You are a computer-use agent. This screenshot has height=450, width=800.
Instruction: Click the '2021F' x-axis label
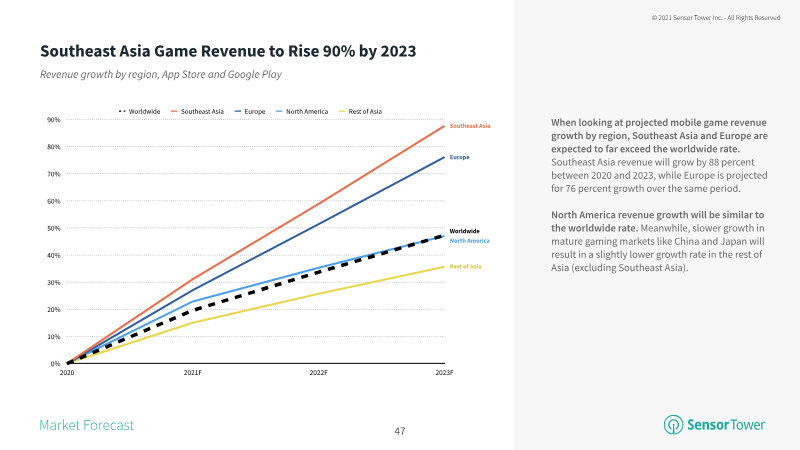pyautogui.click(x=193, y=373)
